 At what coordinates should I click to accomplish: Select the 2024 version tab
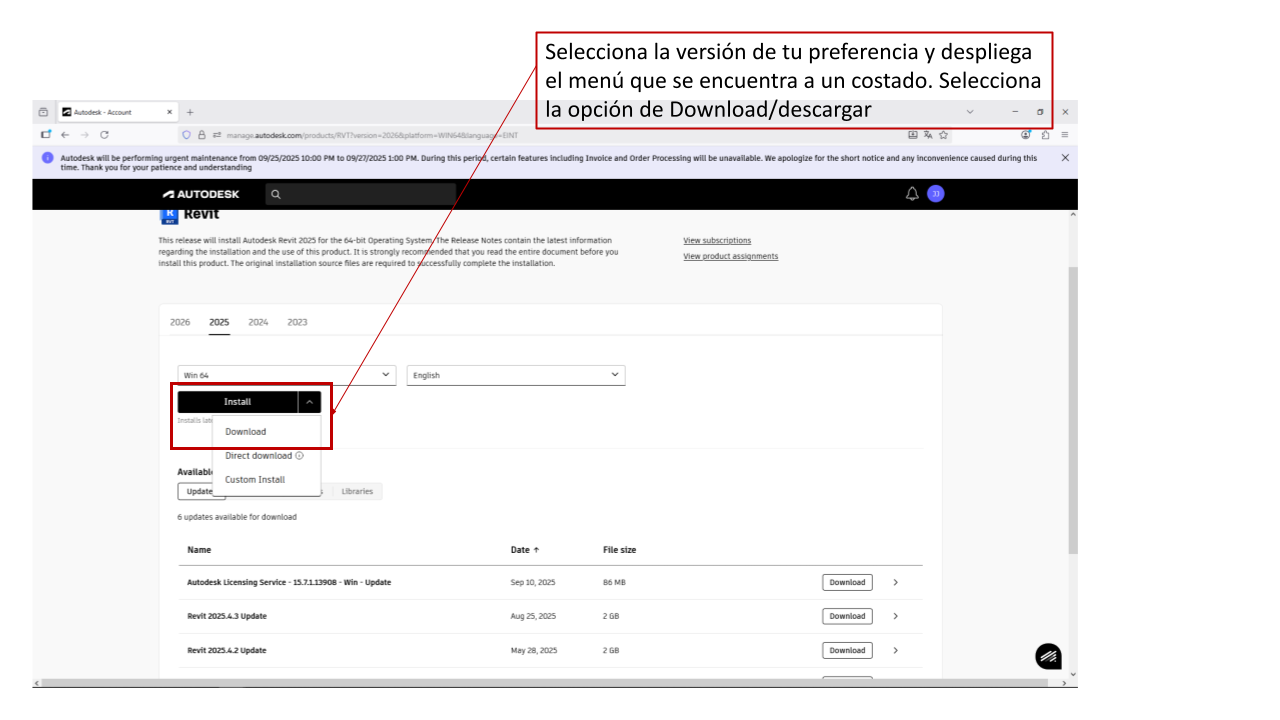(258, 322)
